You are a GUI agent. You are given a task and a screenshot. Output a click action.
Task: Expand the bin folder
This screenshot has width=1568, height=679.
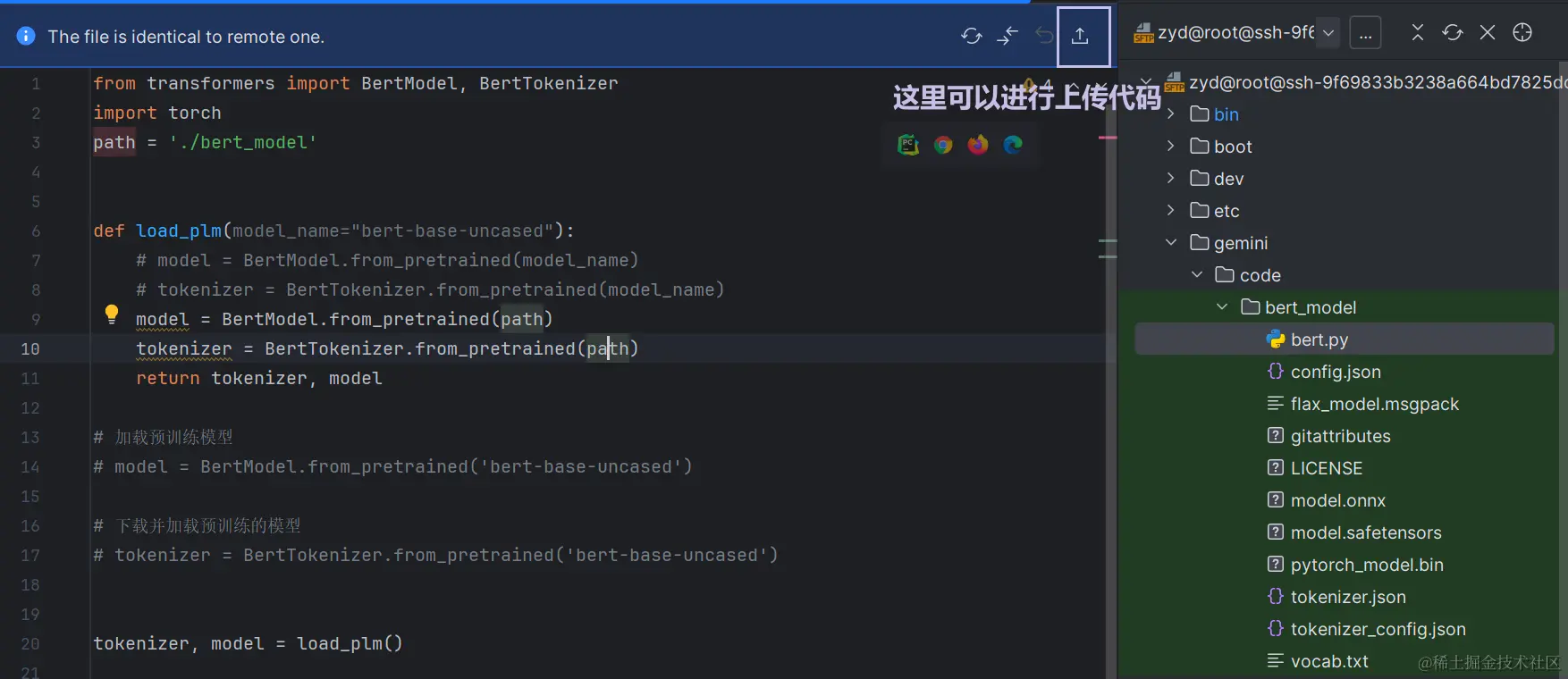coord(1171,114)
